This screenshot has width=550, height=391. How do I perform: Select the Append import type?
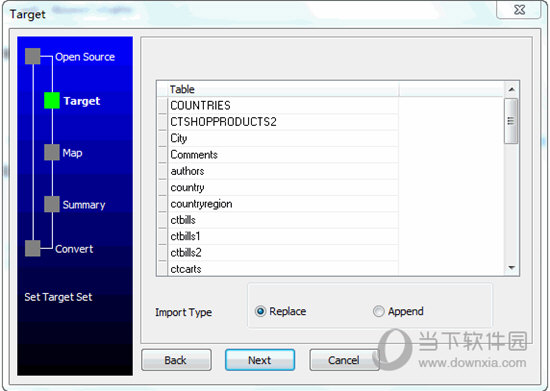(378, 311)
